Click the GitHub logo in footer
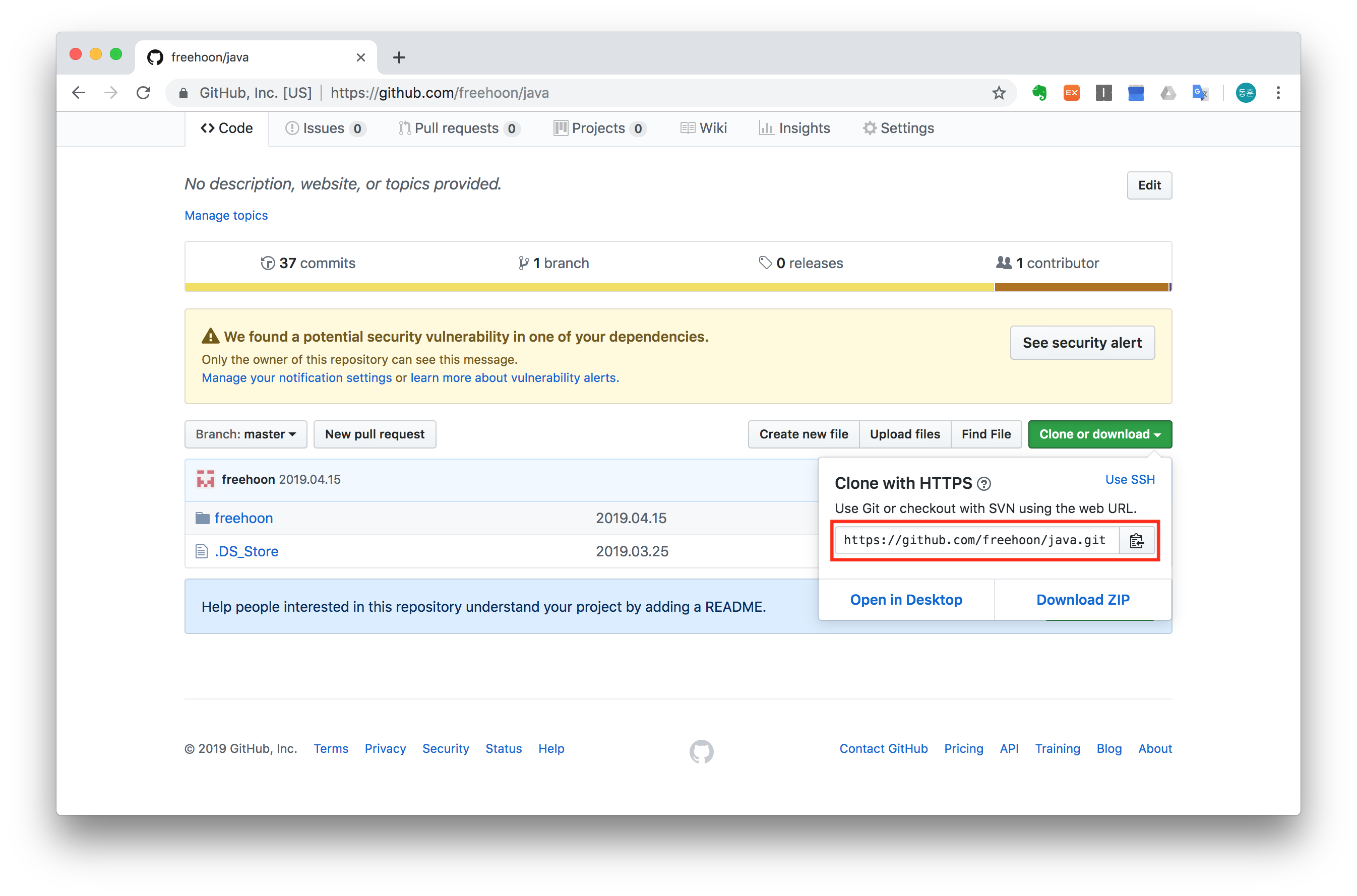This screenshot has height=896, width=1357. coord(701,751)
